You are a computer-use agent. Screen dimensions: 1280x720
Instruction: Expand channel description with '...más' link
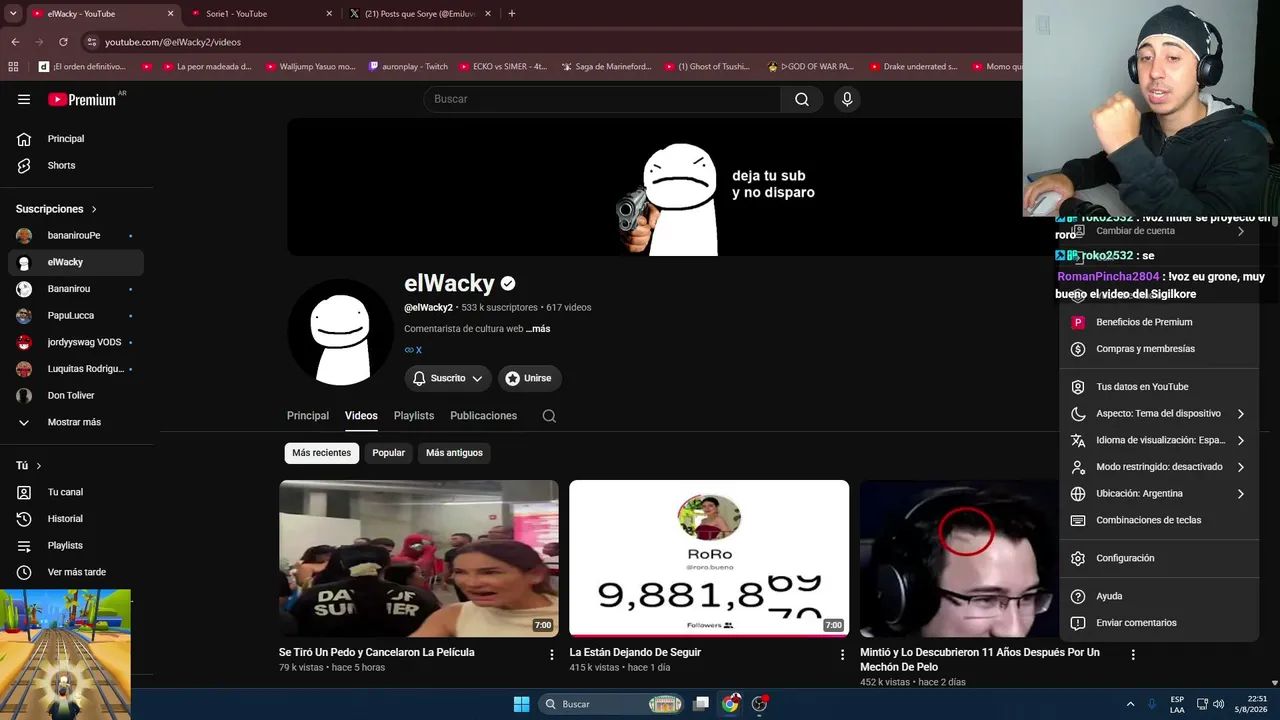click(538, 329)
